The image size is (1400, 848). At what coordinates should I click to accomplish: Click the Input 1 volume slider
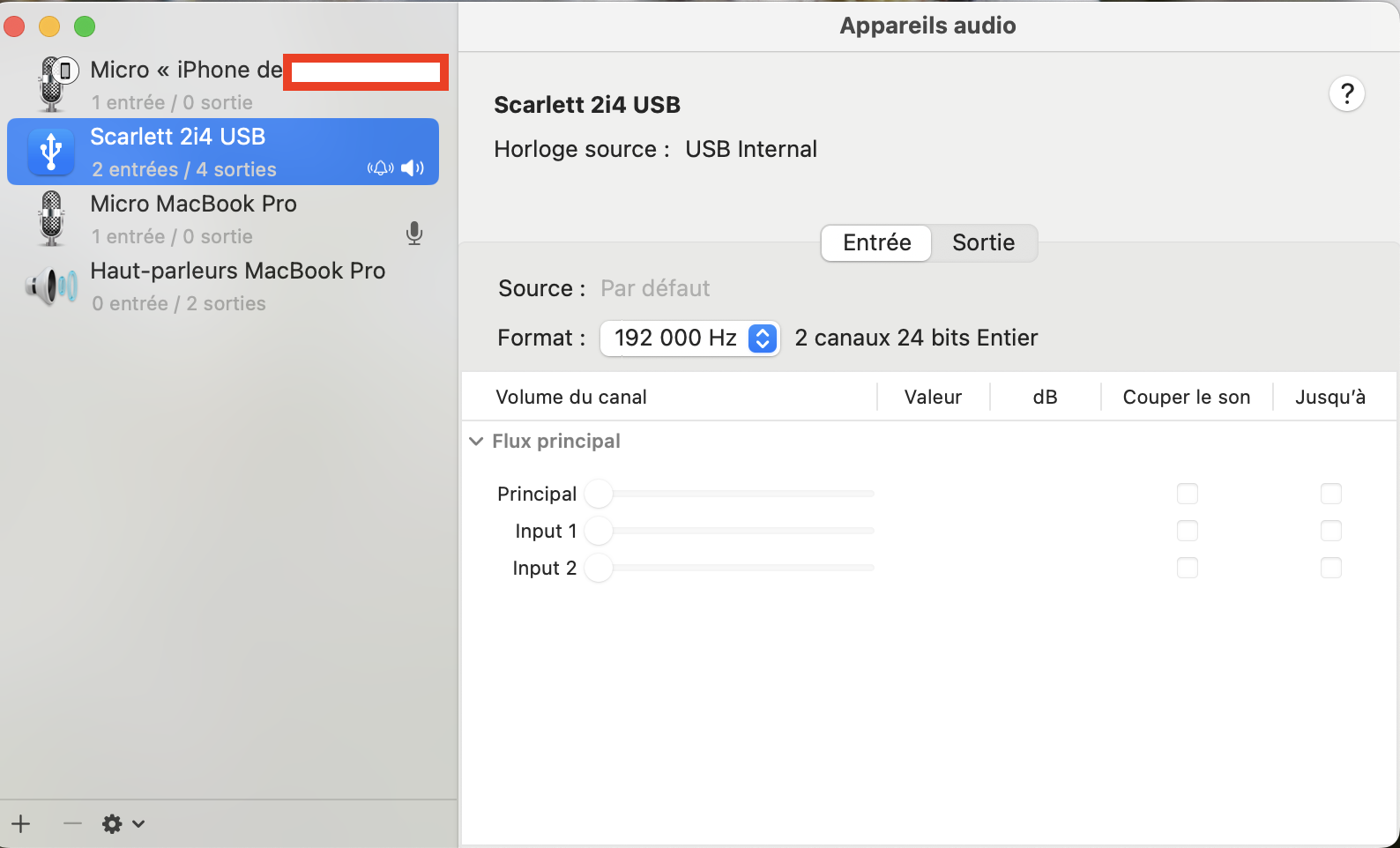[737, 531]
